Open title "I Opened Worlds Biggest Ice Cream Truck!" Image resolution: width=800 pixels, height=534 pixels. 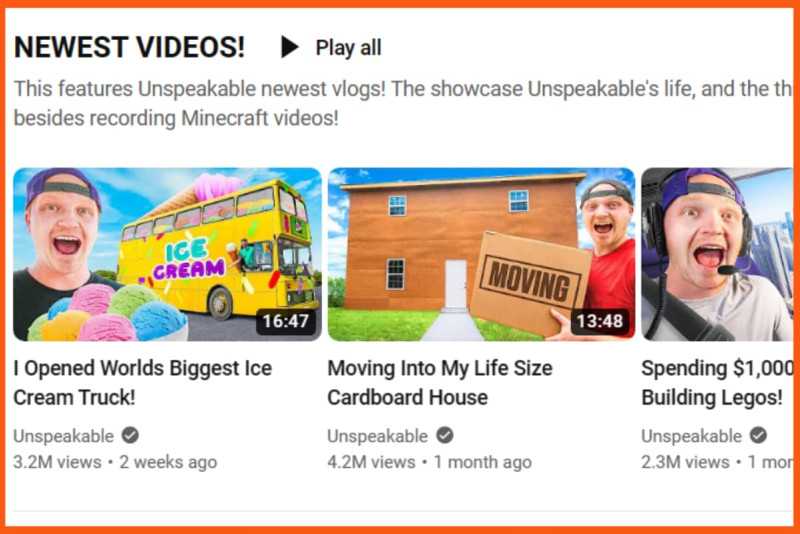143,383
